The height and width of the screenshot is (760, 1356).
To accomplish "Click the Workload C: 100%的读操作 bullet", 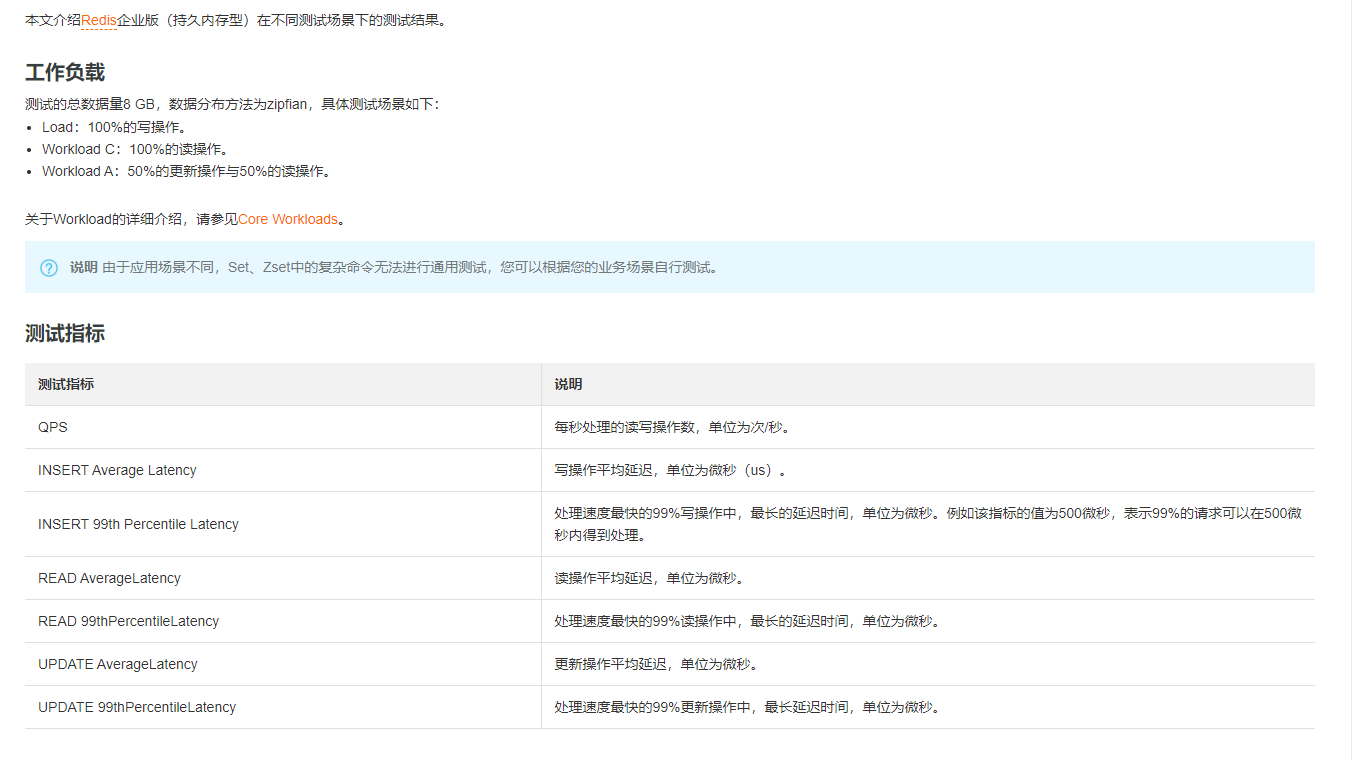I will [135, 149].
